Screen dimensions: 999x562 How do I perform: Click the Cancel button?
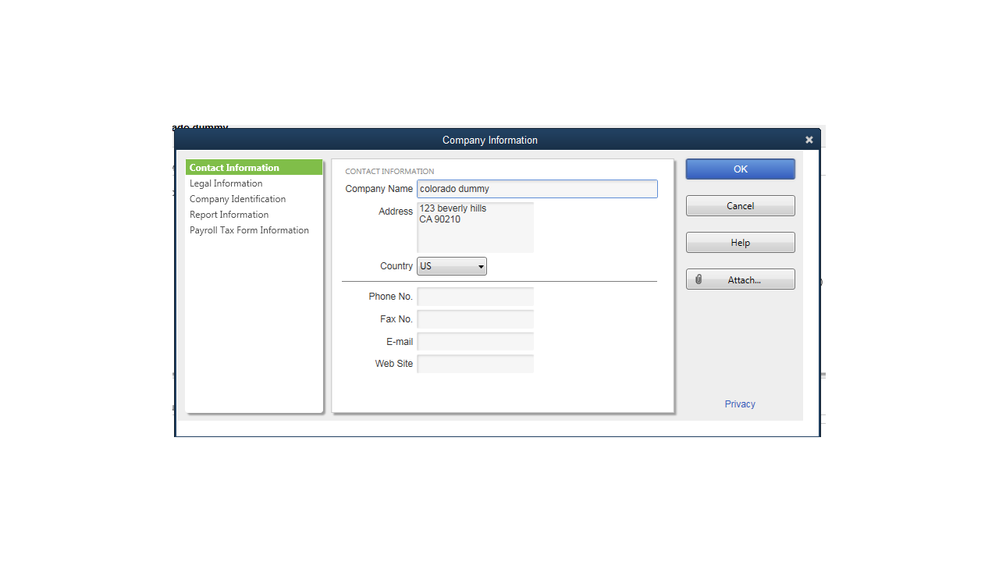(x=740, y=206)
